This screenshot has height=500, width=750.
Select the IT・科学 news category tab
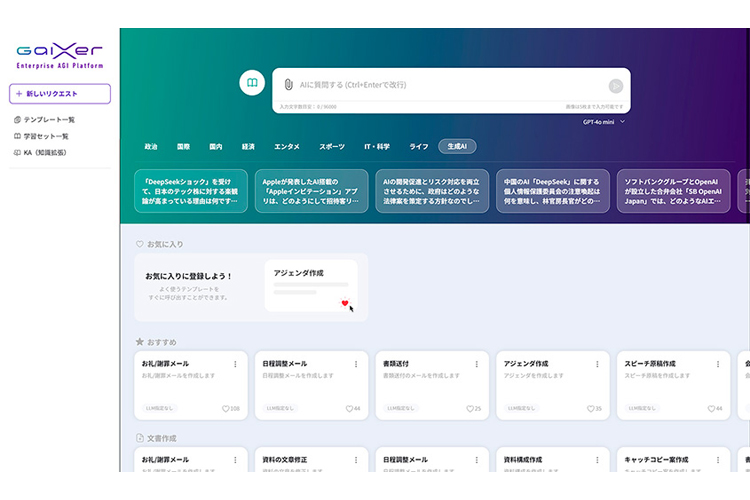click(376, 146)
